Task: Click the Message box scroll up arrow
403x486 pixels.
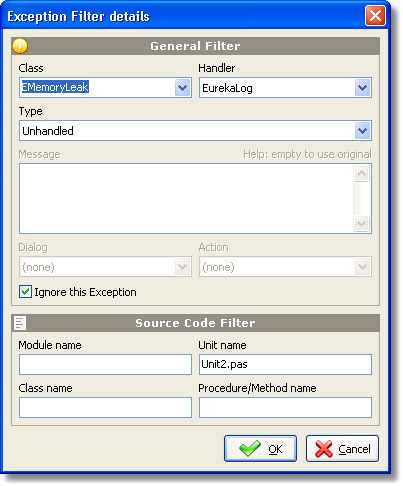Action: pos(362,173)
